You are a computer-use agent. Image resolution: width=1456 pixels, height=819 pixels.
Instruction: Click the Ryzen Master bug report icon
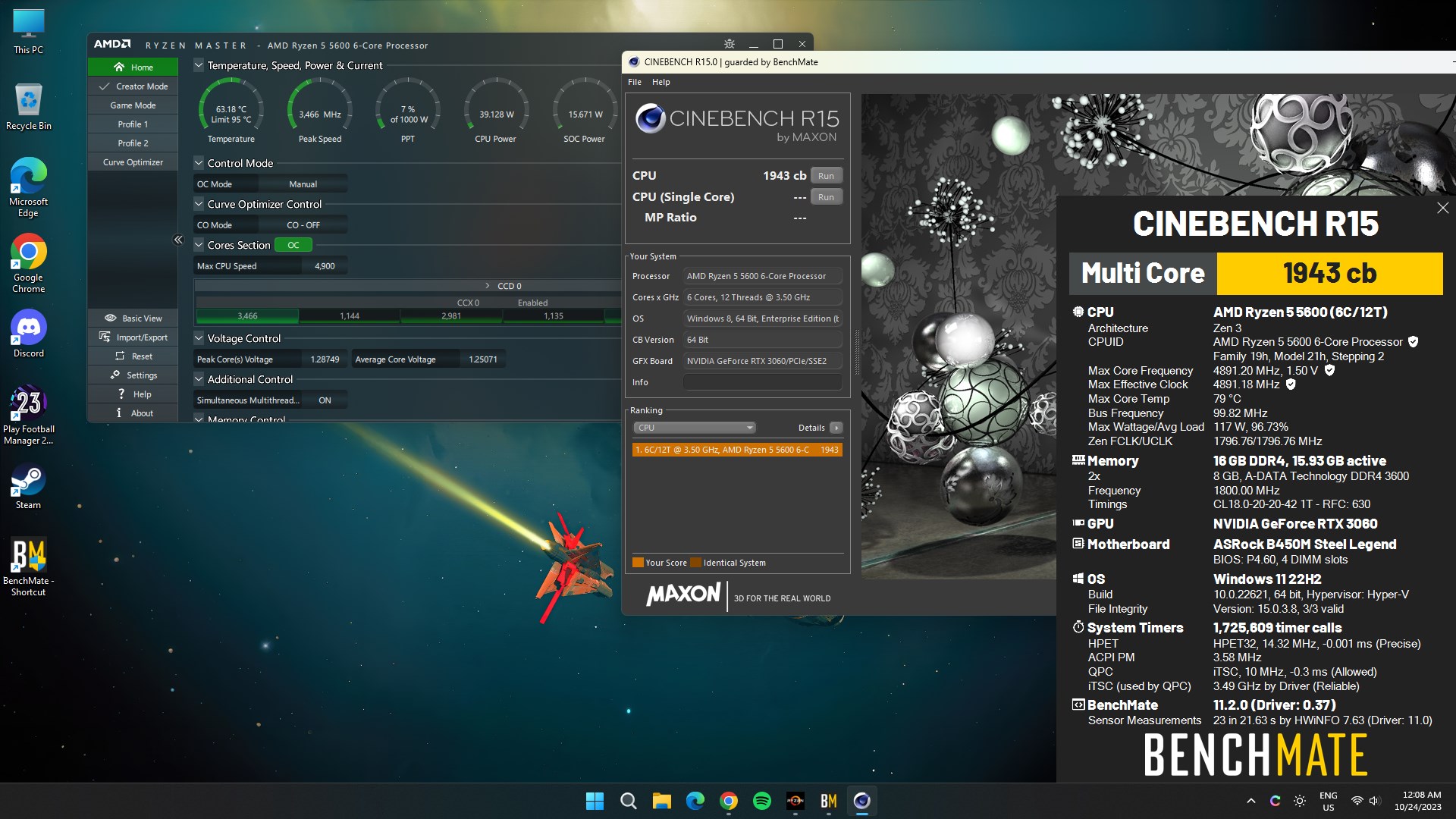[730, 44]
